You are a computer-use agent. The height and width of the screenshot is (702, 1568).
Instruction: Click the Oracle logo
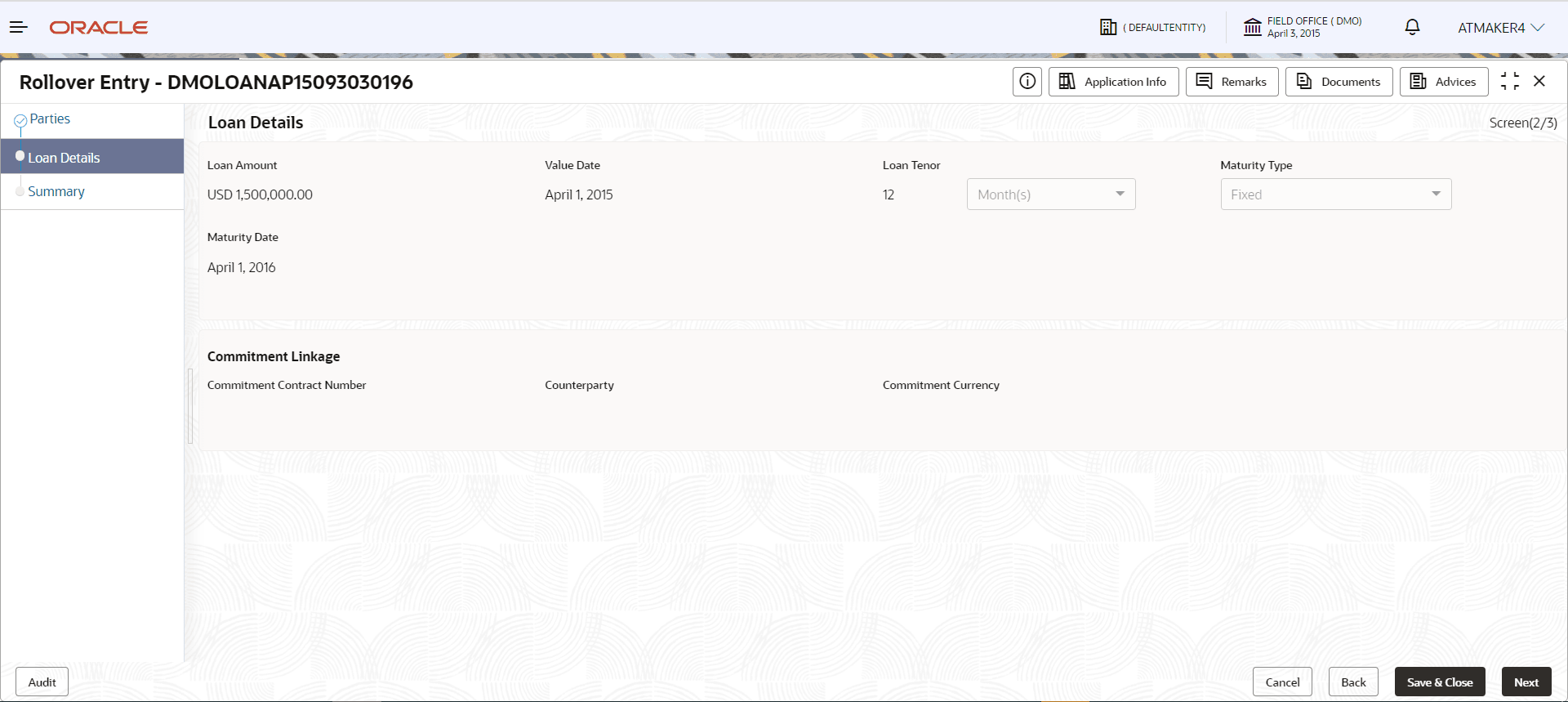(x=99, y=28)
